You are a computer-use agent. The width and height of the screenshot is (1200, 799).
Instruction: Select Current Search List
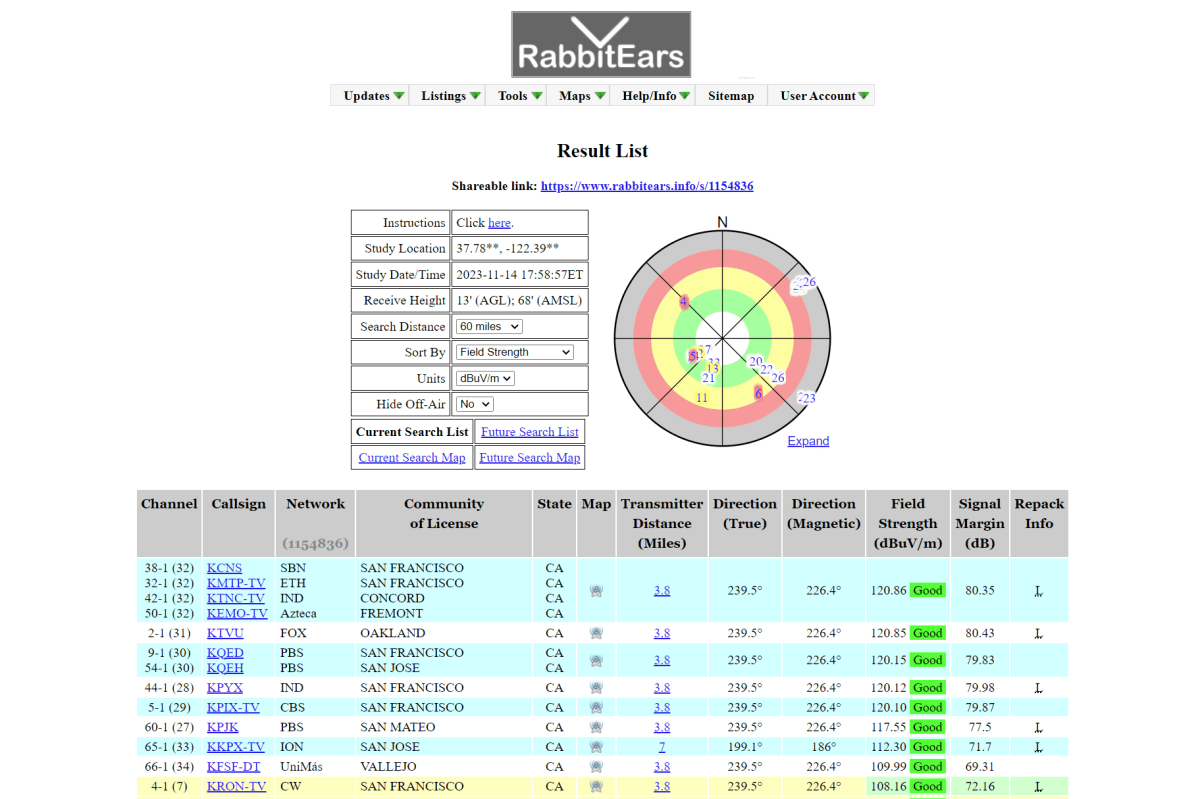[x=412, y=432]
